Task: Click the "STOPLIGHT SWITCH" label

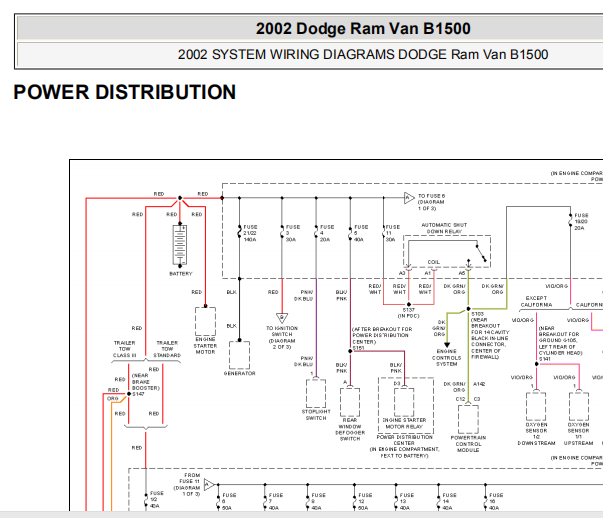Action: click(316, 415)
